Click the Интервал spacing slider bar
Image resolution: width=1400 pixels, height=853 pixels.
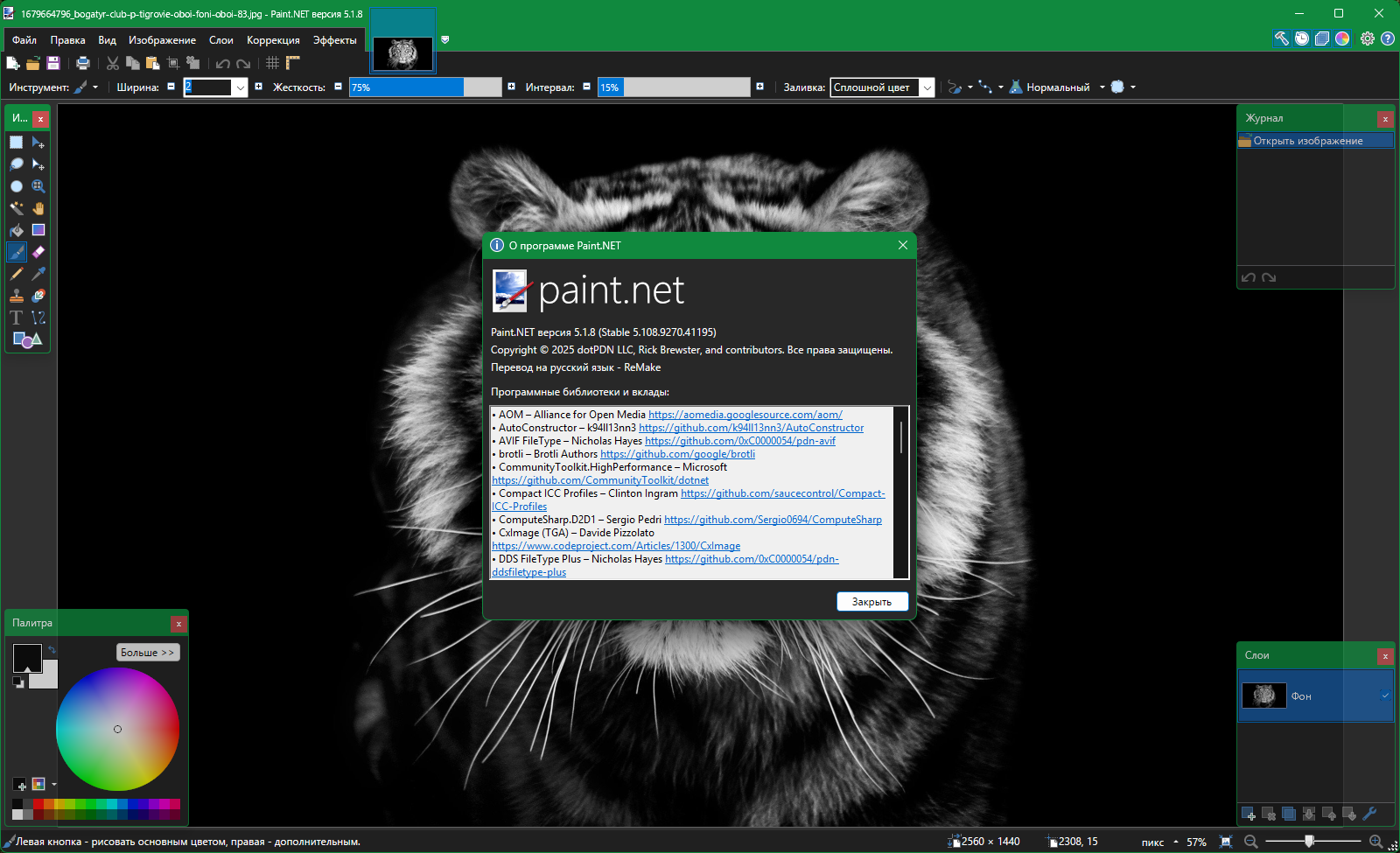674,87
